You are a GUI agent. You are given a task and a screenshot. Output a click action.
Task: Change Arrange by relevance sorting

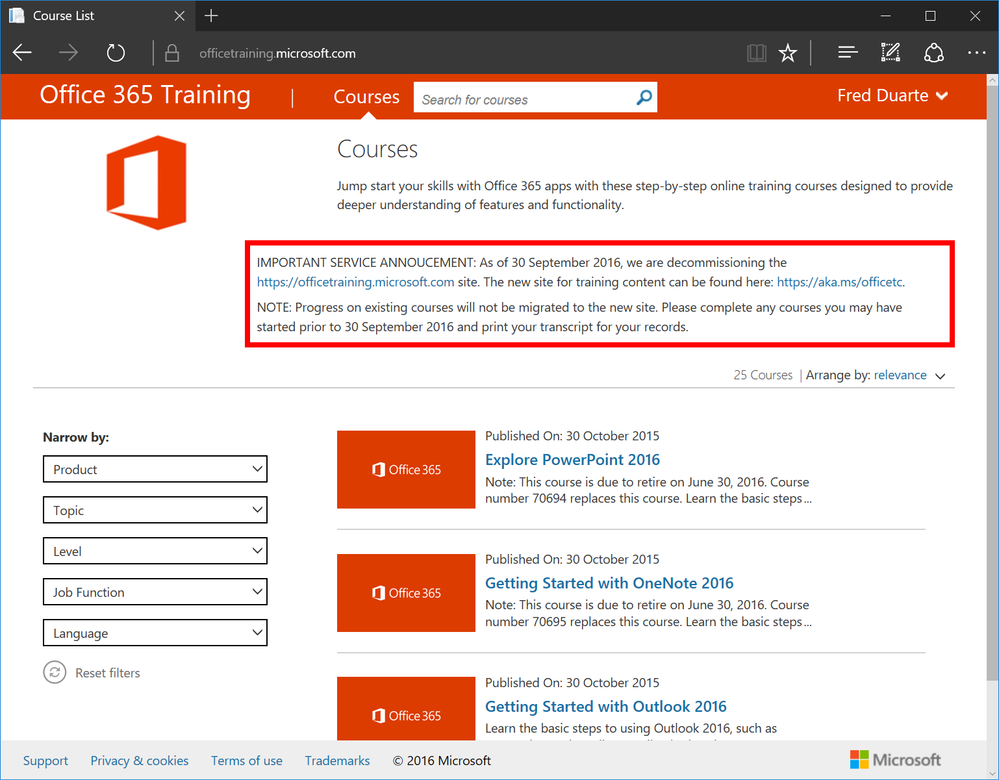coord(909,375)
